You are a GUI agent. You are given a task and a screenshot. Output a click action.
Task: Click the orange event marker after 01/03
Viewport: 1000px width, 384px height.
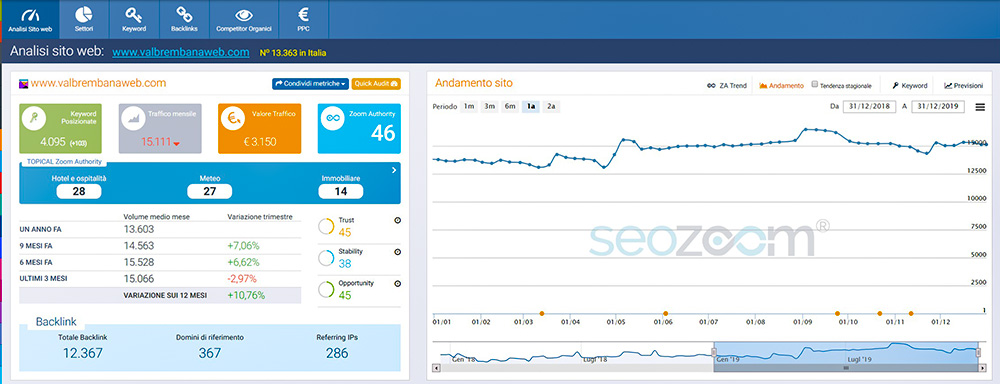click(x=541, y=313)
